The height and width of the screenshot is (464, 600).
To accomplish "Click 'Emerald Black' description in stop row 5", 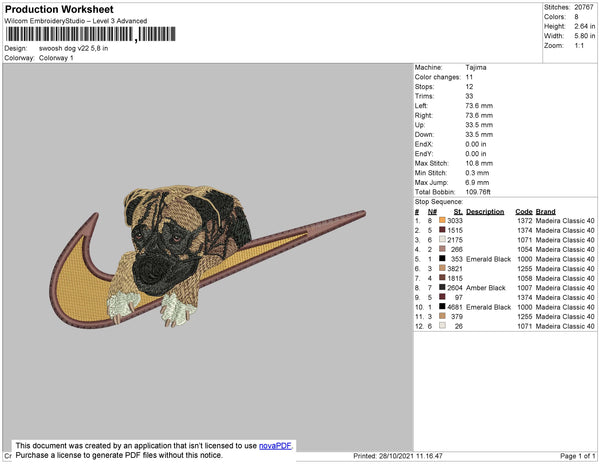I will (488, 259).
